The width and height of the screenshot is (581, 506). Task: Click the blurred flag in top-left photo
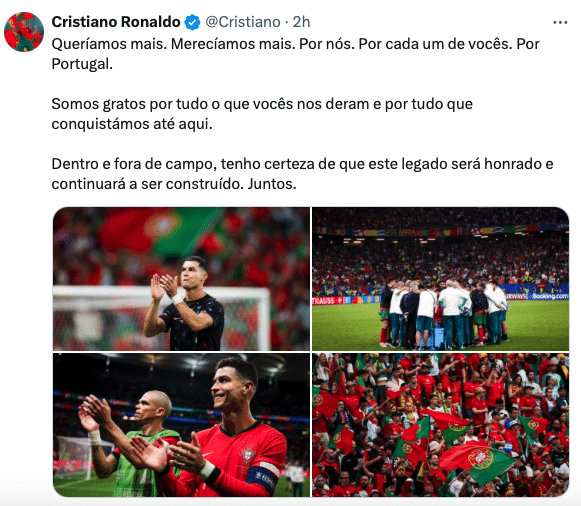[x=157, y=230]
